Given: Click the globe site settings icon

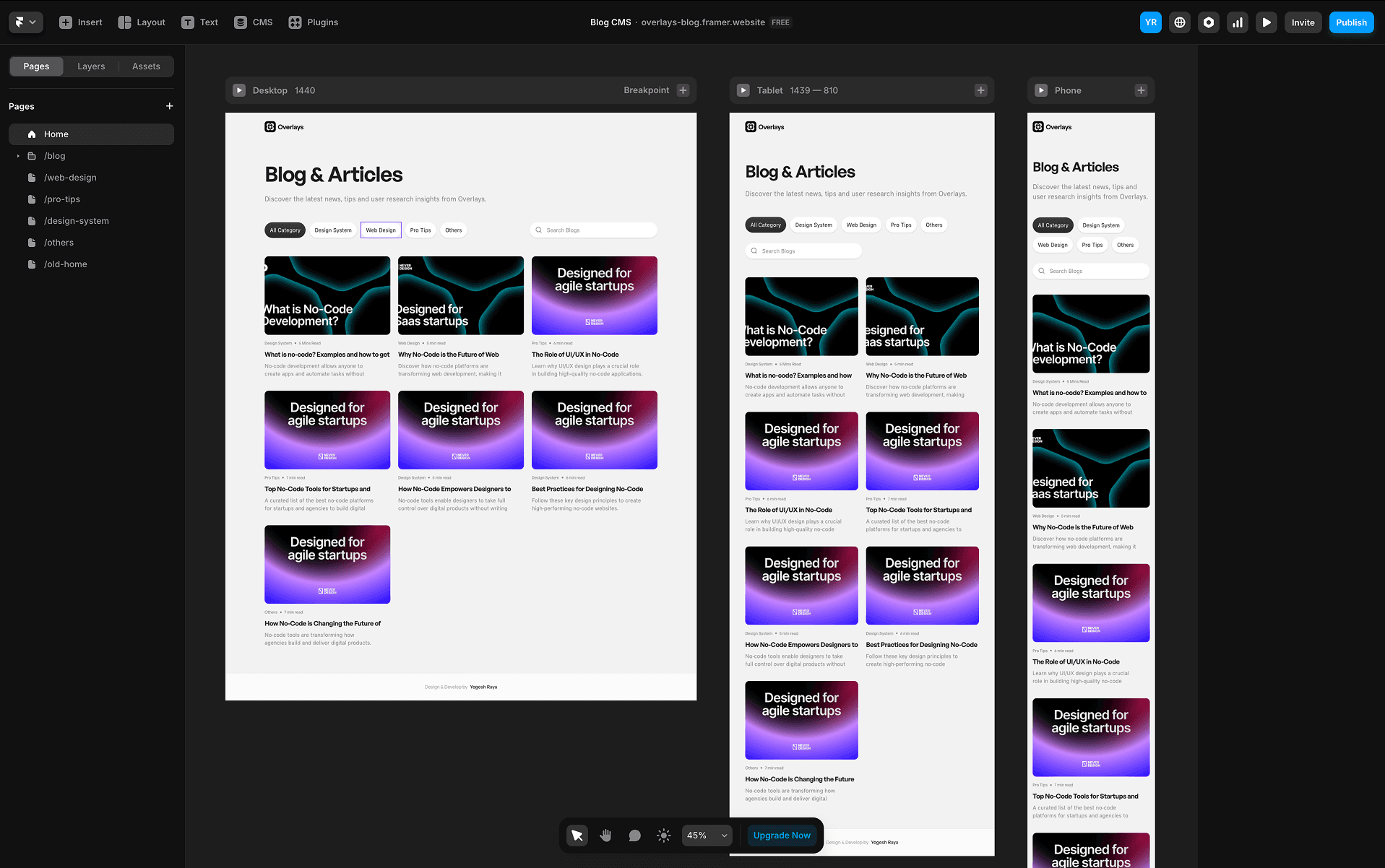Looking at the screenshot, I should (1180, 22).
